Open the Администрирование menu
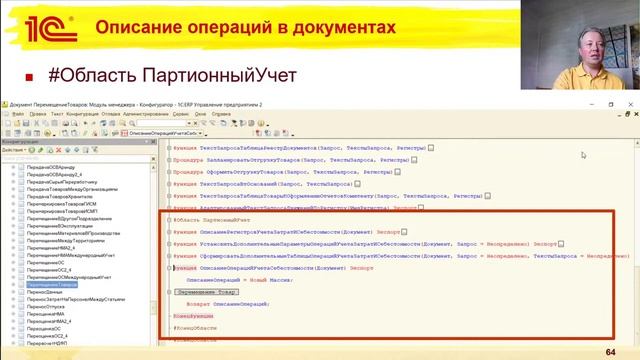The width and height of the screenshot is (640, 360). click(146, 114)
